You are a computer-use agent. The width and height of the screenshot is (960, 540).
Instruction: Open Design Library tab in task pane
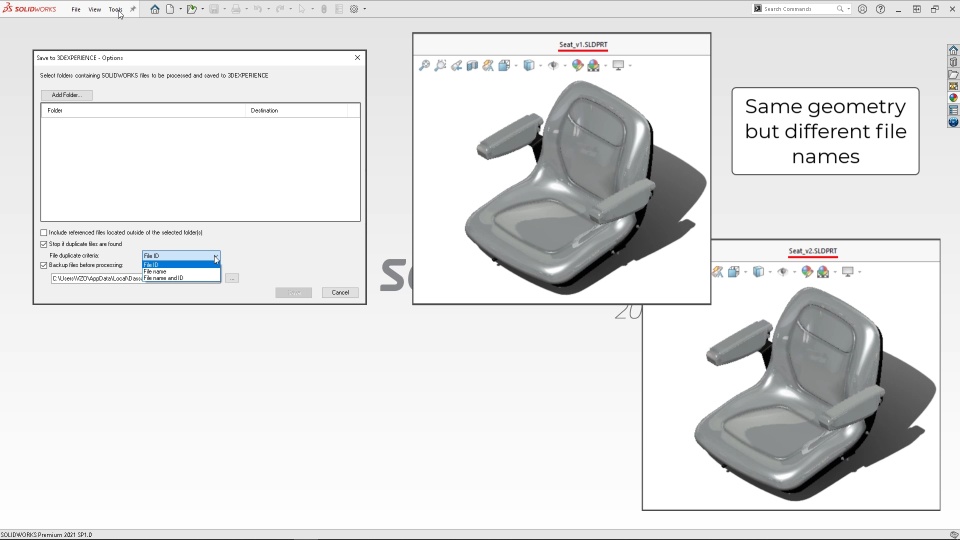pos(953,62)
